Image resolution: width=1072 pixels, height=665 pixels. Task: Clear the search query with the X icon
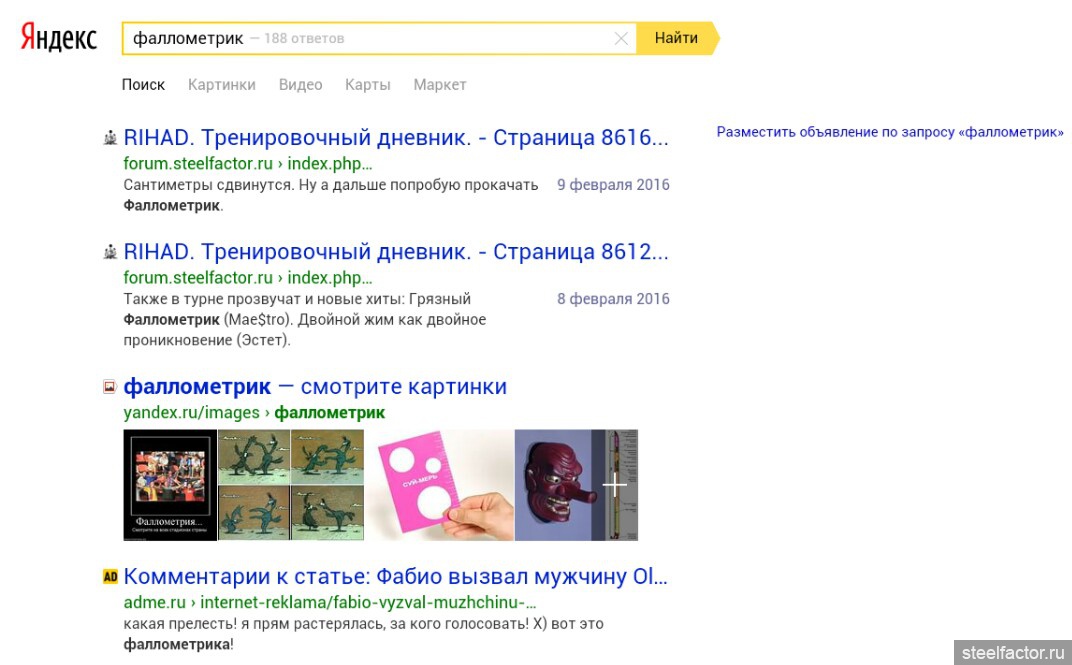pos(621,38)
